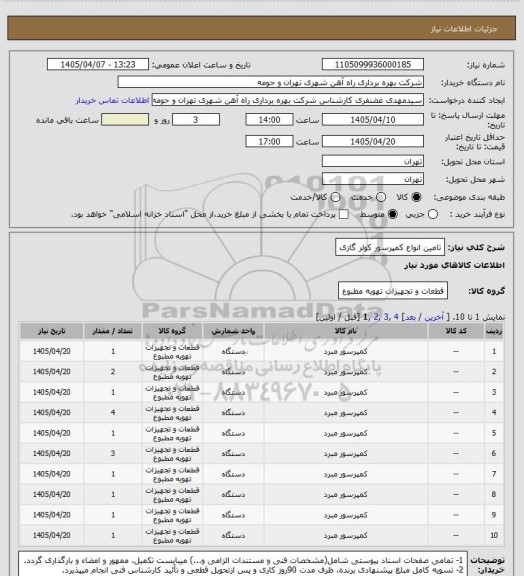Click the empty remaining hours field
524x576 pixels.
pos(125,120)
